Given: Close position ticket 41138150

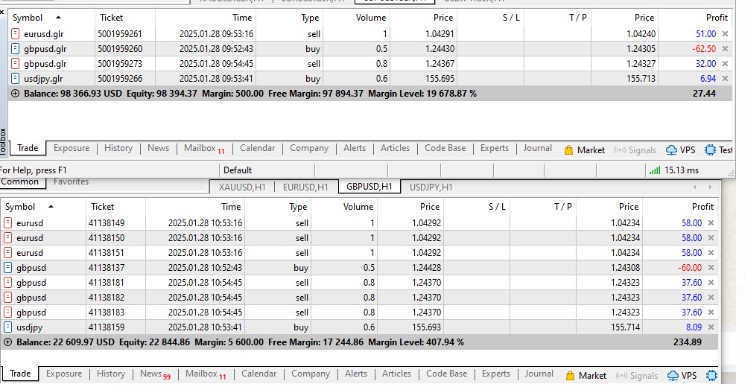Looking at the screenshot, I should click(711, 237).
